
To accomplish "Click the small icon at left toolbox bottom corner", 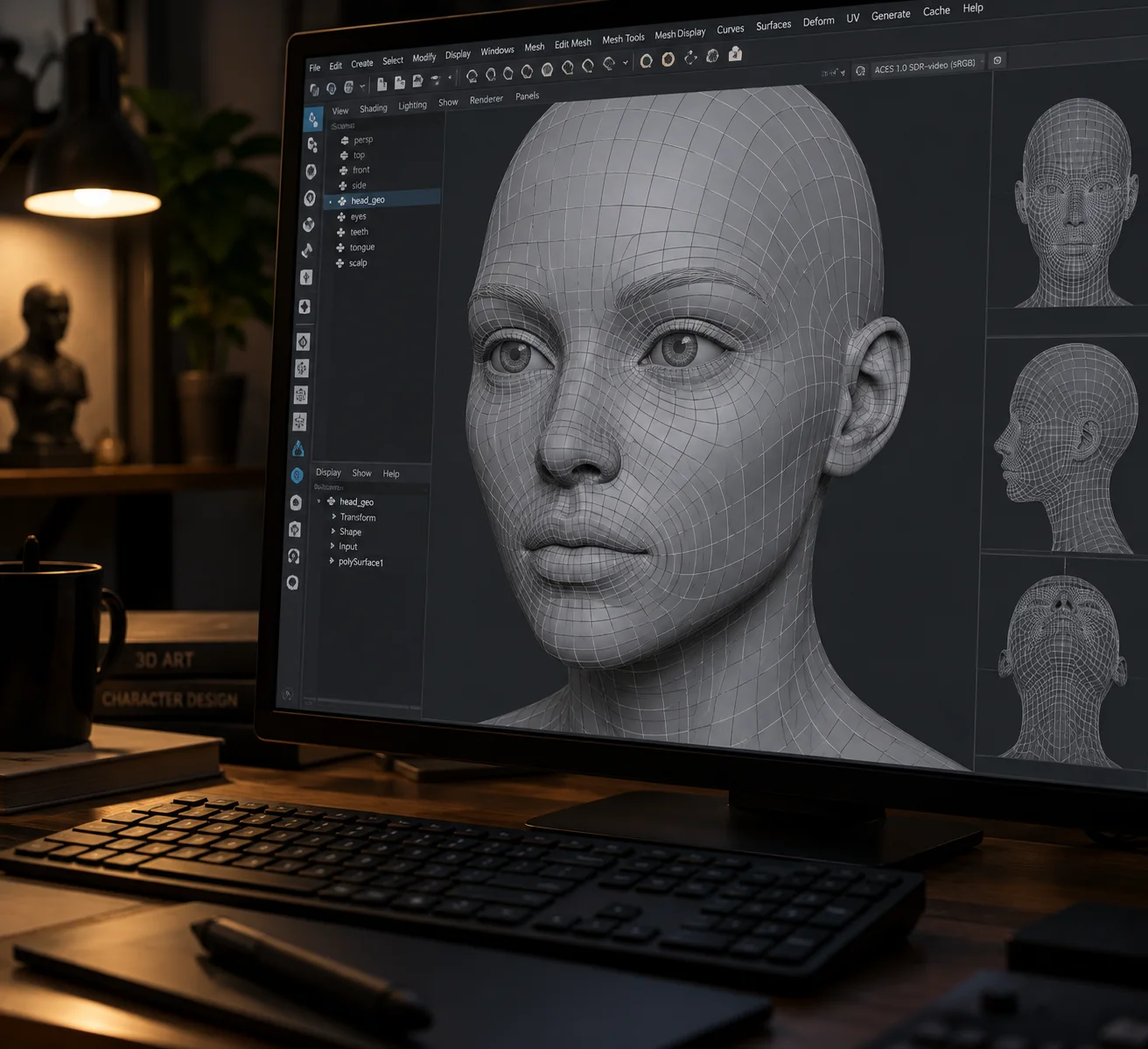I will click(288, 694).
